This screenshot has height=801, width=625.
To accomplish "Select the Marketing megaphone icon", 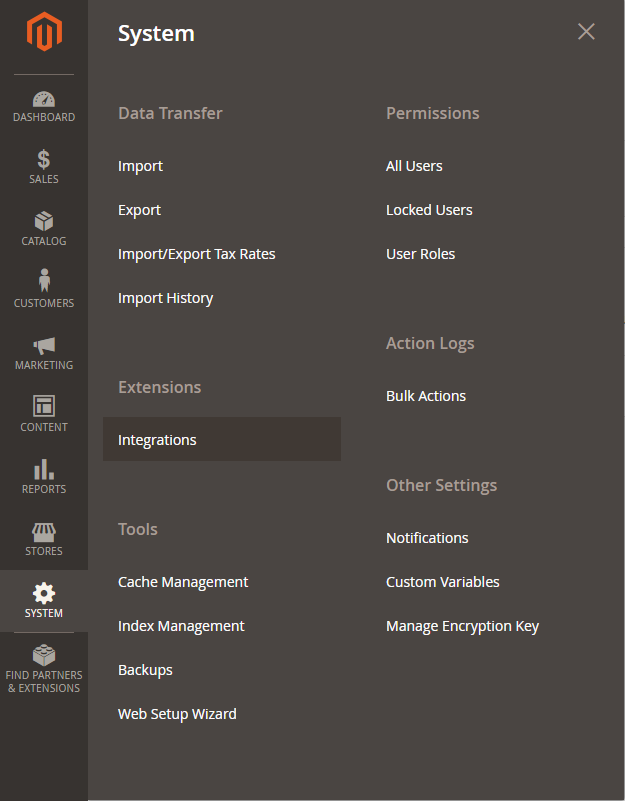I will tap(44, 346).
